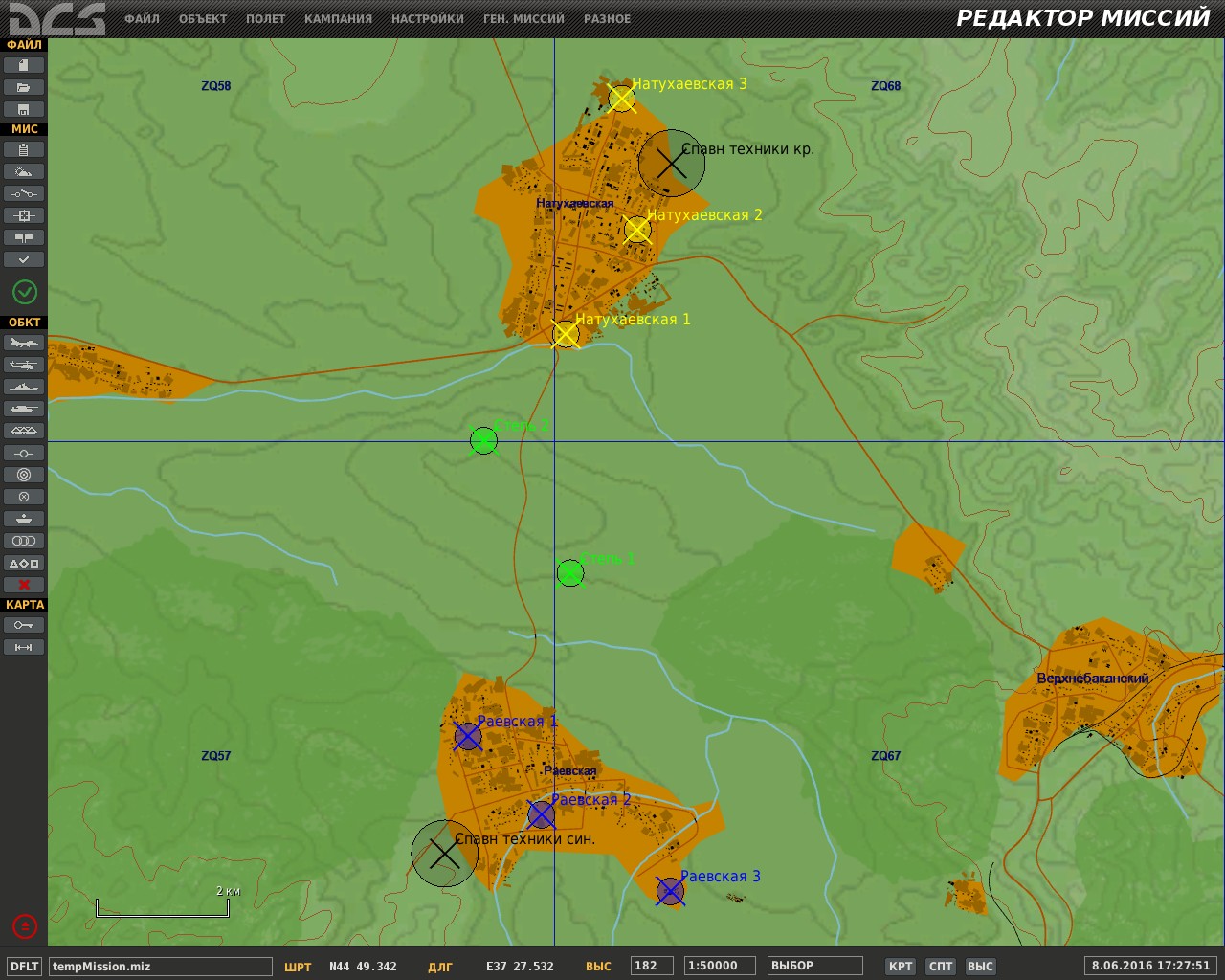The image size is (1225, 980).
Task: Open the НАСТРОЙКИ menu
Action: 427,18
